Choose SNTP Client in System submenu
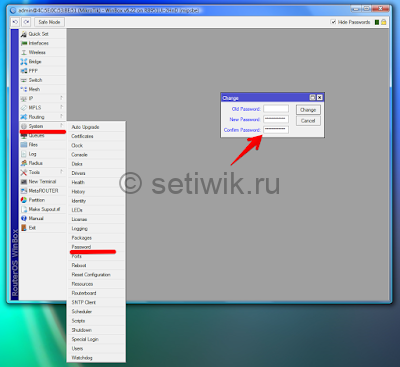The width and height of the screenshot is (400, 367). [96, 302]
